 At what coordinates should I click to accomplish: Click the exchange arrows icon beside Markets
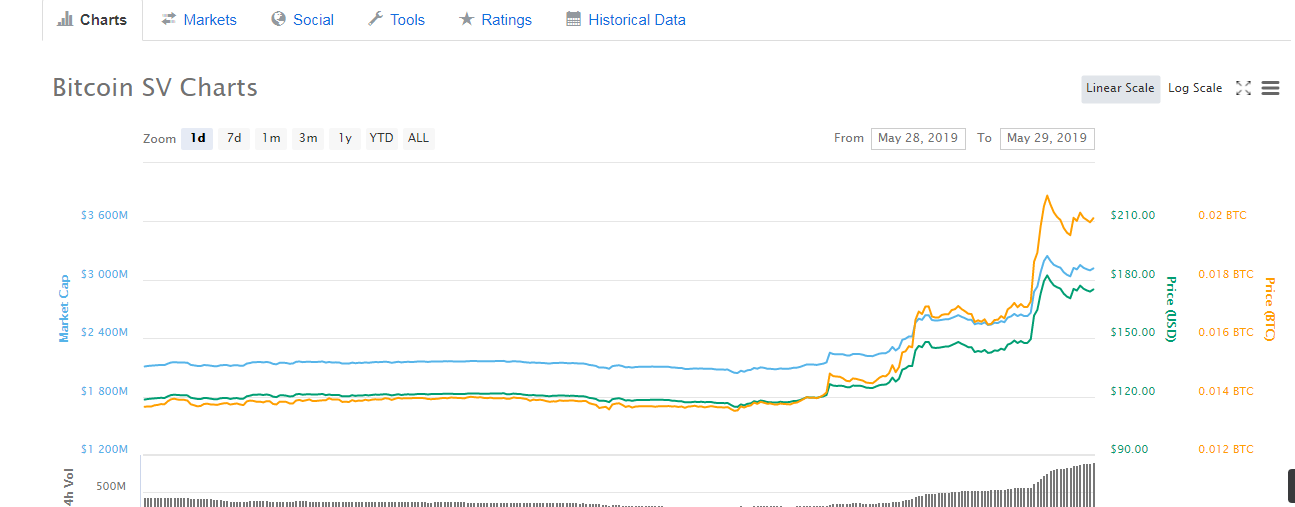[169, 19]
